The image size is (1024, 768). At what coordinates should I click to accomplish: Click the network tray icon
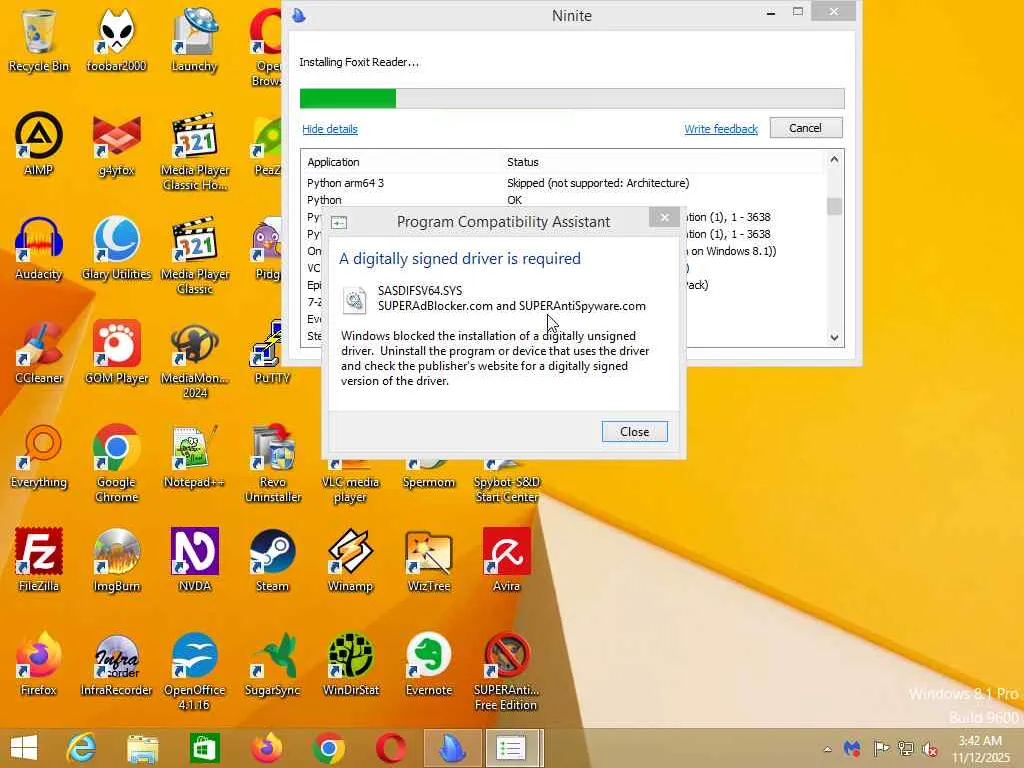[906, 748]
